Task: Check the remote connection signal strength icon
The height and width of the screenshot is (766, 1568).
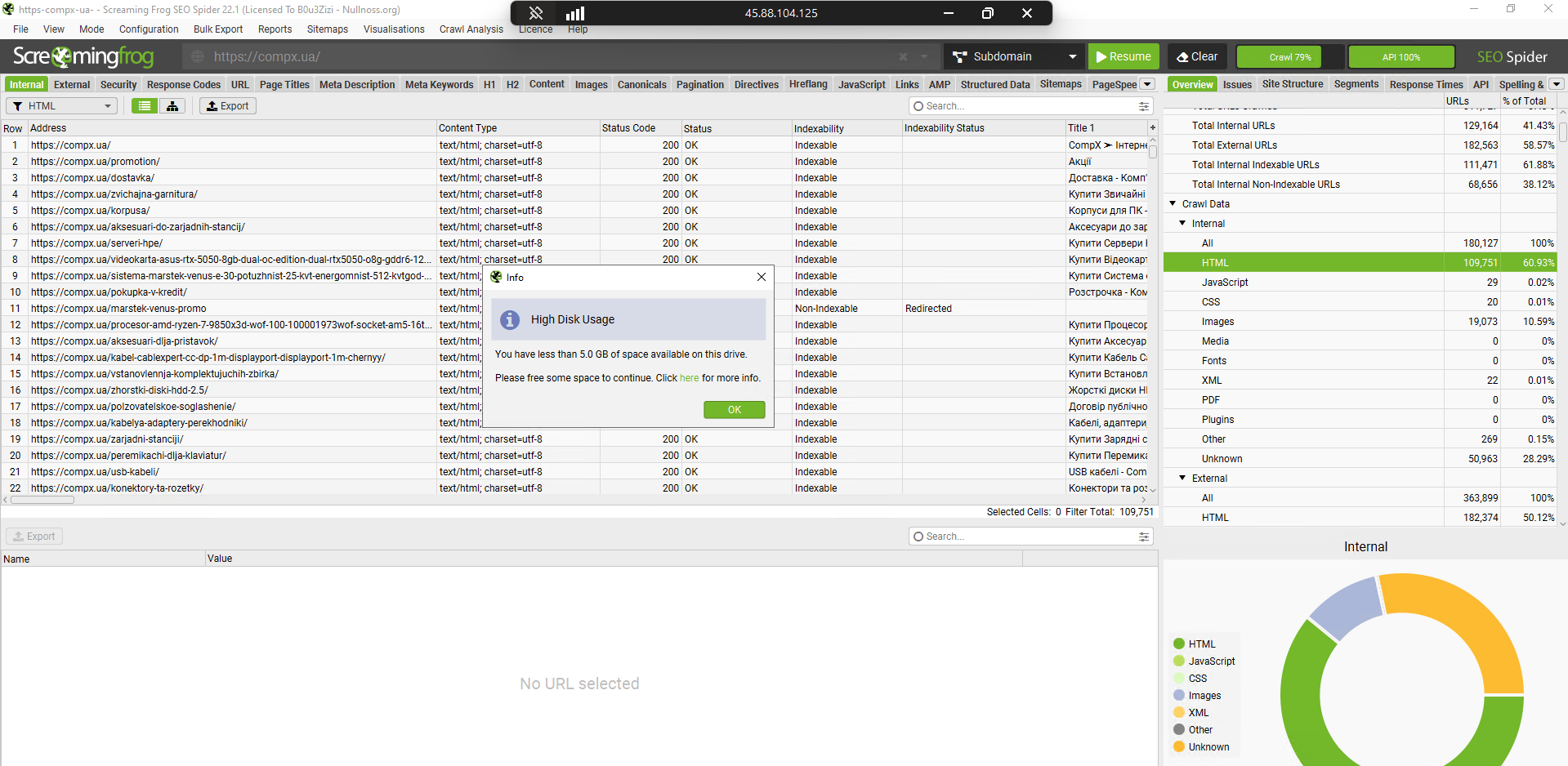Action: point(575,13)
